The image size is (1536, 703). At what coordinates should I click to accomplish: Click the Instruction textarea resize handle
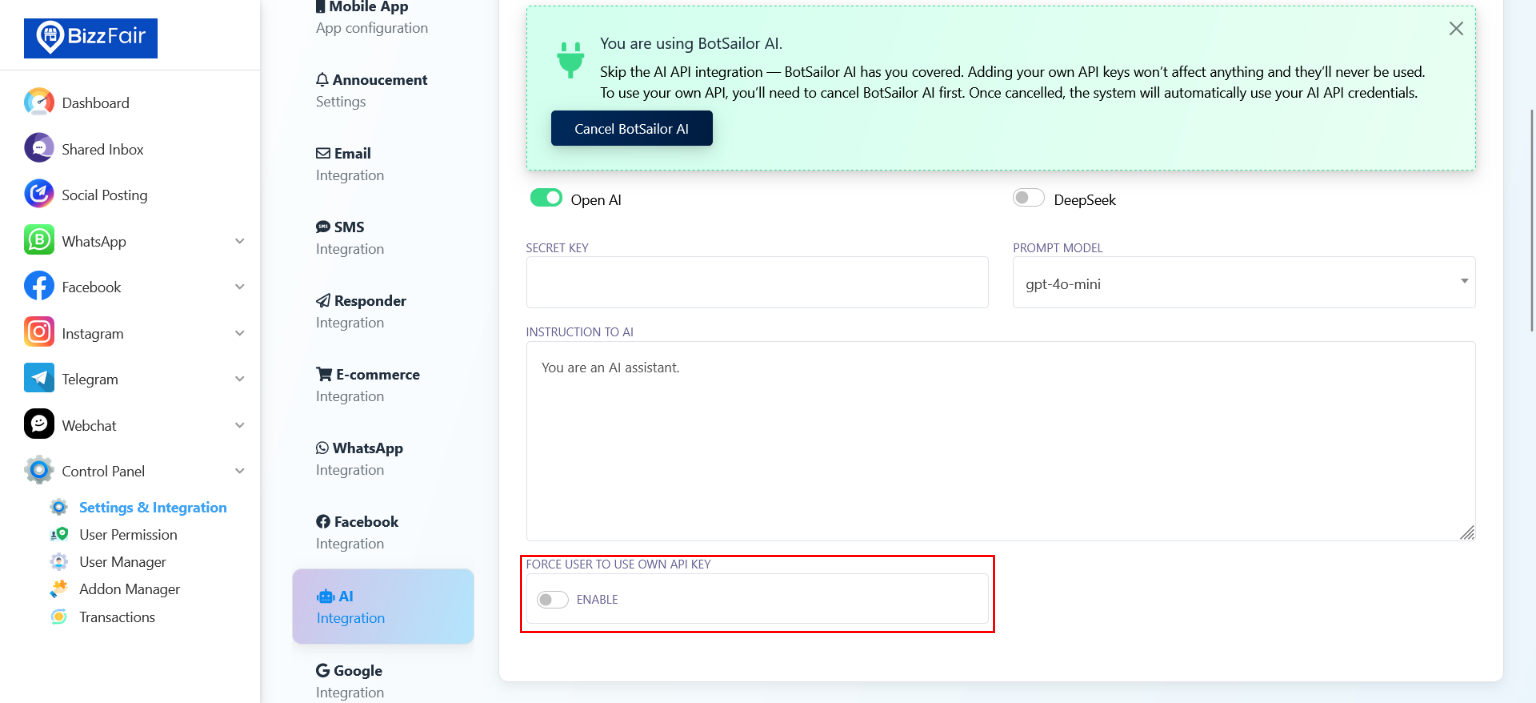(1467, 533)
